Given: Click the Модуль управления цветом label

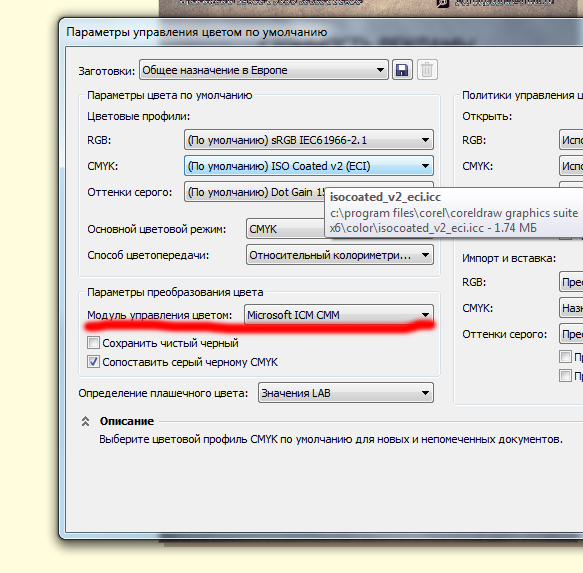Looking at the screenshot, I should [x=160, y=315].
